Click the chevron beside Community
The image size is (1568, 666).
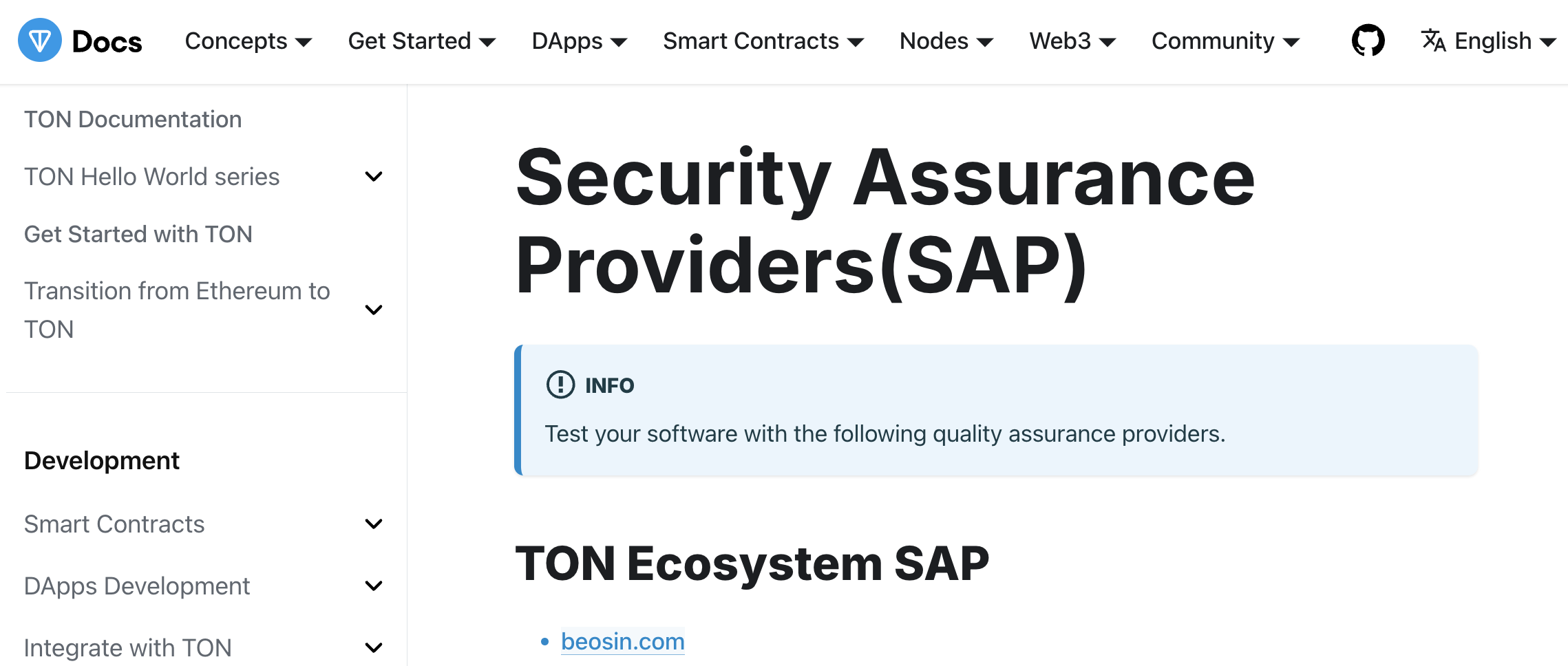click(1293, 42)
